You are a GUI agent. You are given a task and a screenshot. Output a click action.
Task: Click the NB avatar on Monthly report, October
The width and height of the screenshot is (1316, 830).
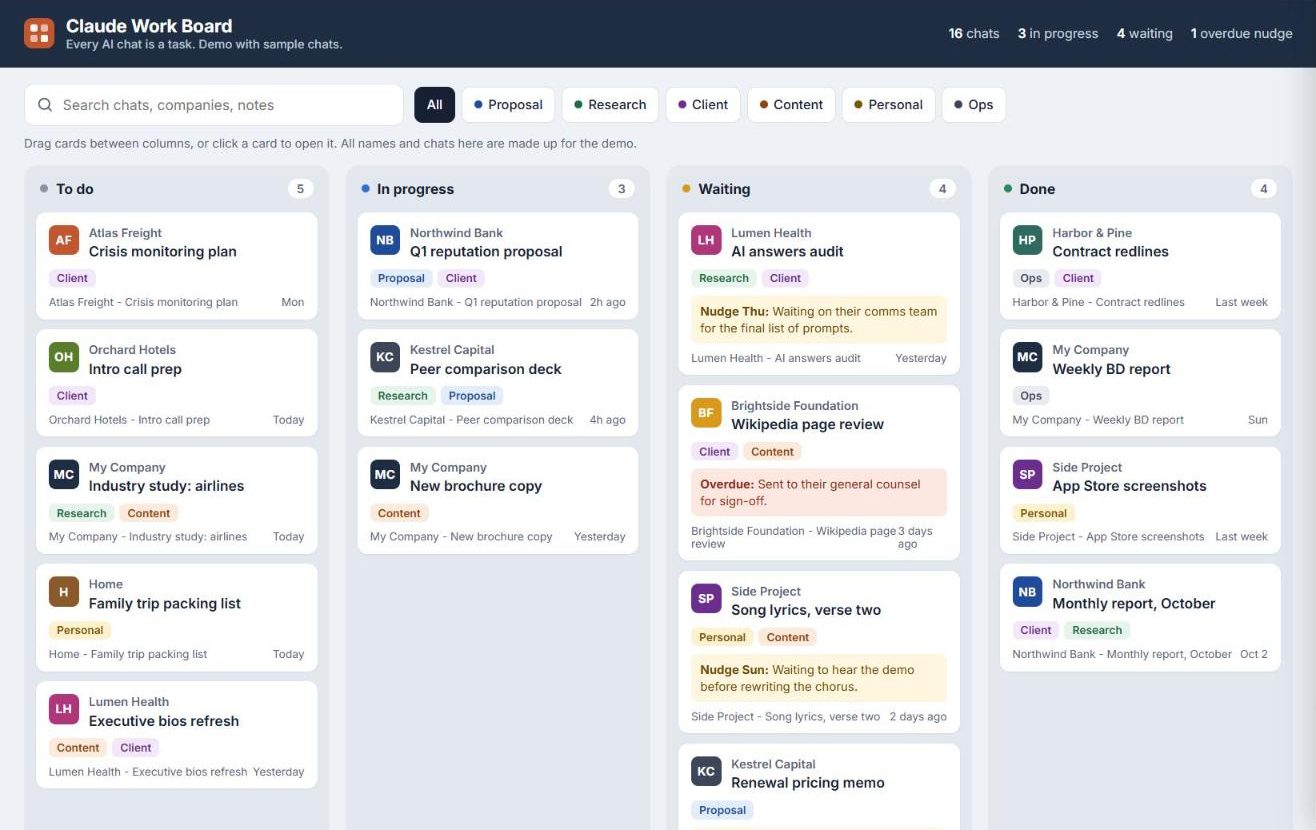[x=1027, y=592]
